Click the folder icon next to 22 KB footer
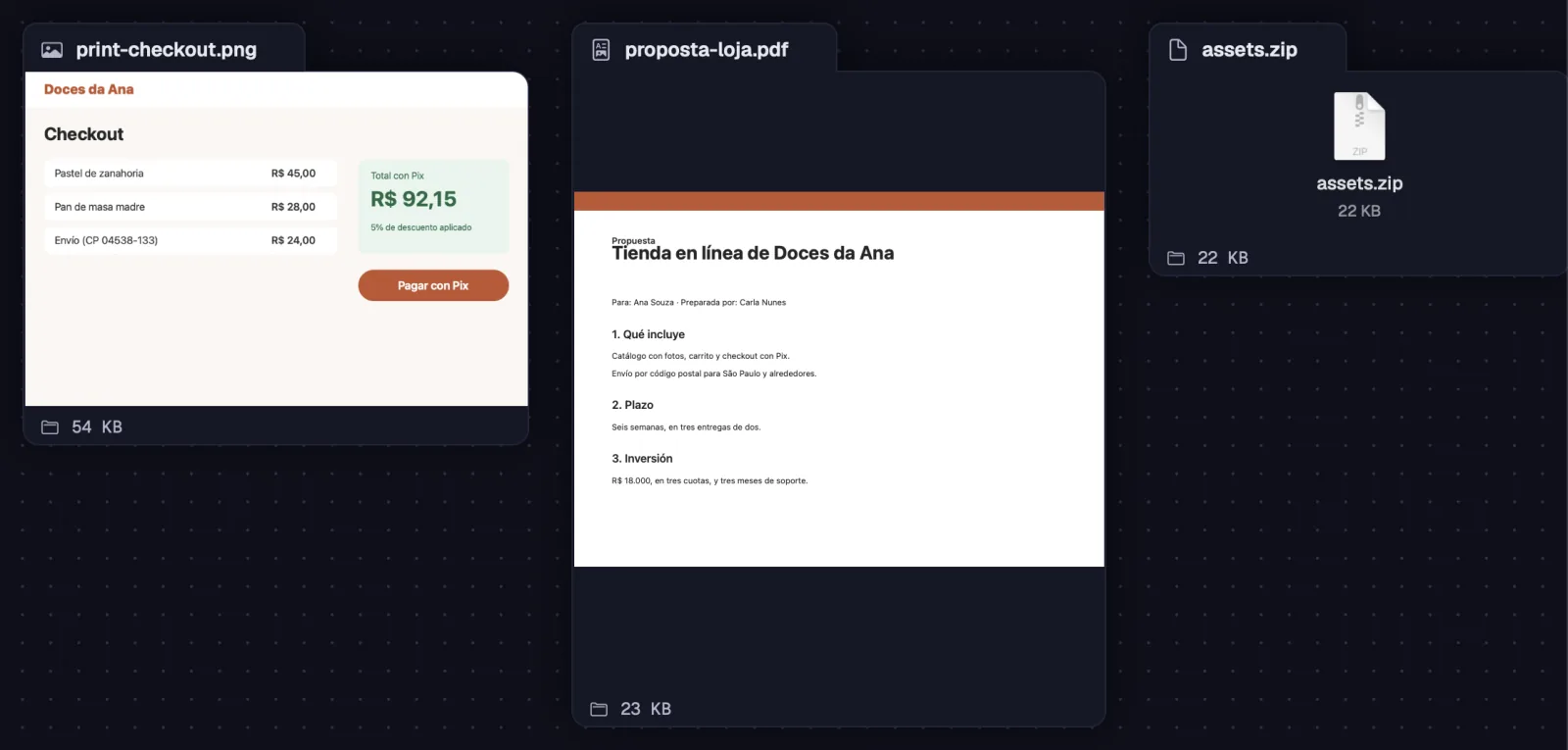 (1176, 258)
